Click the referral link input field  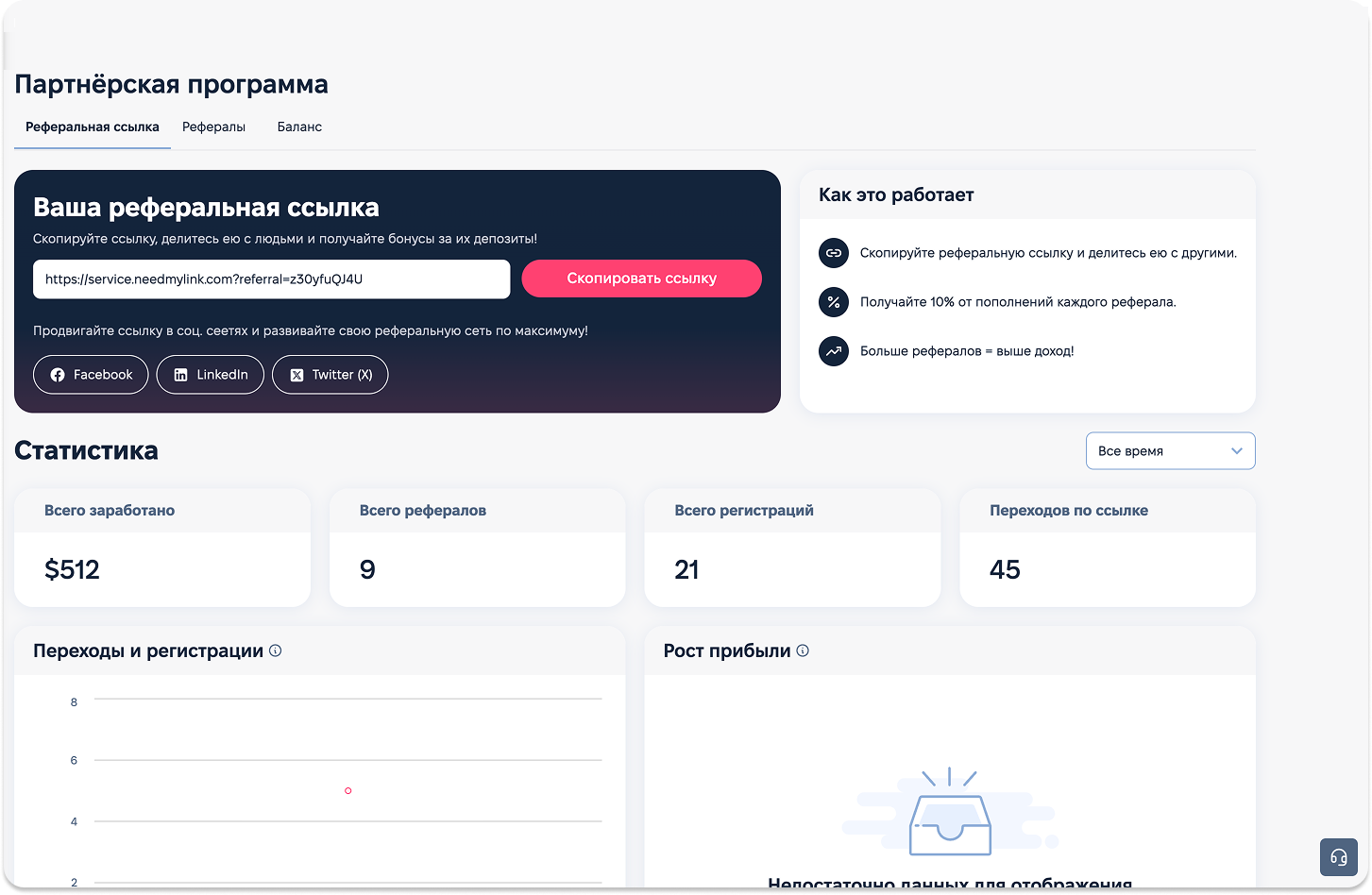click(271, 279)
